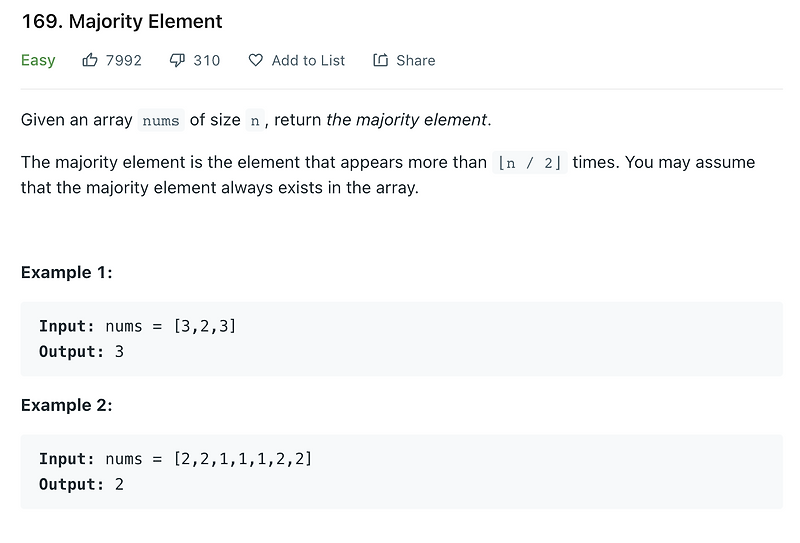The width and height of the screenshot is (800, 543).
Task: Select the 7992 likes count
Action: (123, 60)
